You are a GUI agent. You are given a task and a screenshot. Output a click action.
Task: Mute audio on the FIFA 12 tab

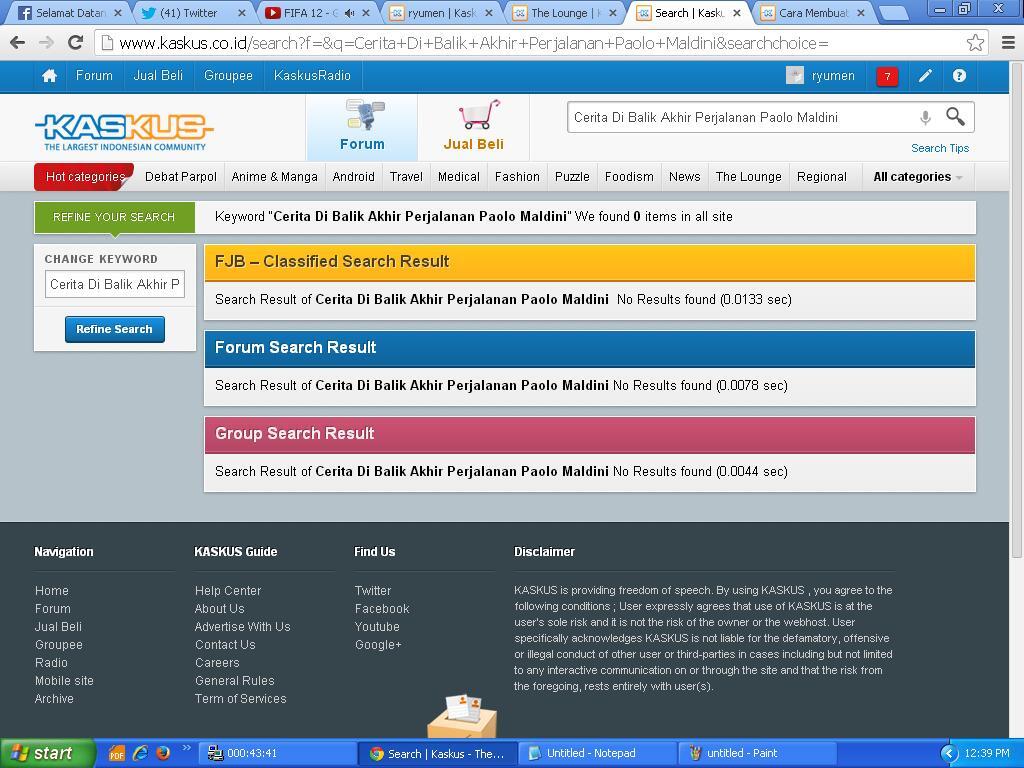click(349, 13)
